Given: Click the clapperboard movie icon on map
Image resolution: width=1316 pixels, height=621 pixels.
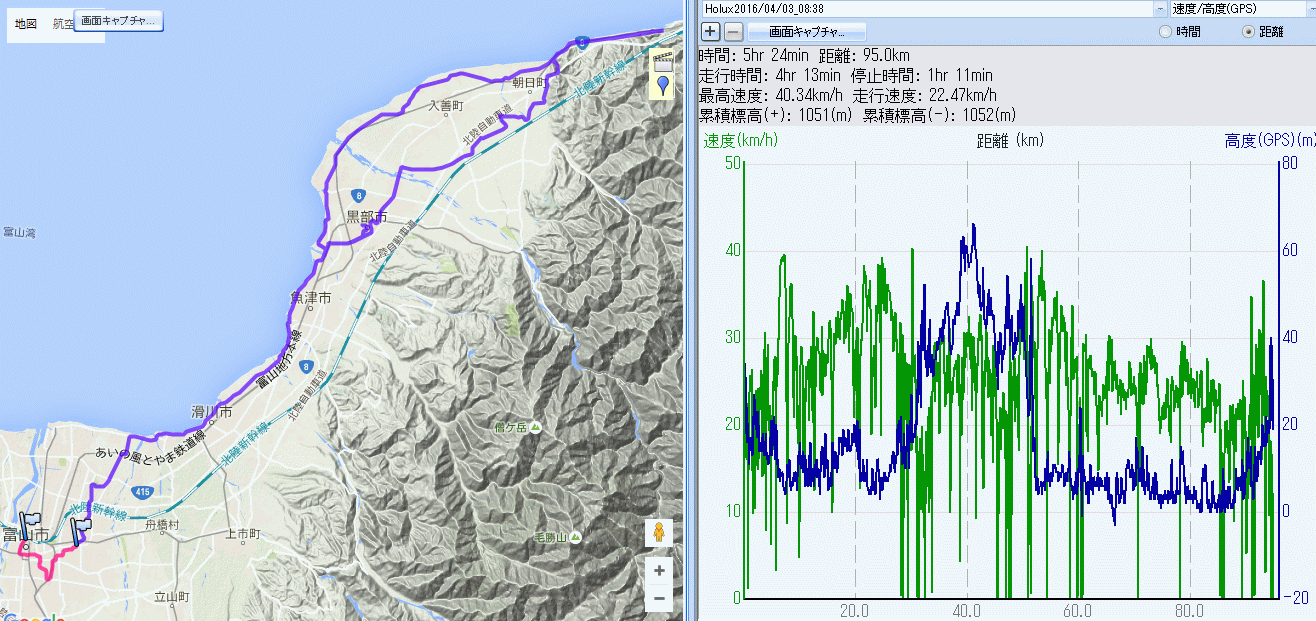Looking at the screenshot, I should 662,60.
